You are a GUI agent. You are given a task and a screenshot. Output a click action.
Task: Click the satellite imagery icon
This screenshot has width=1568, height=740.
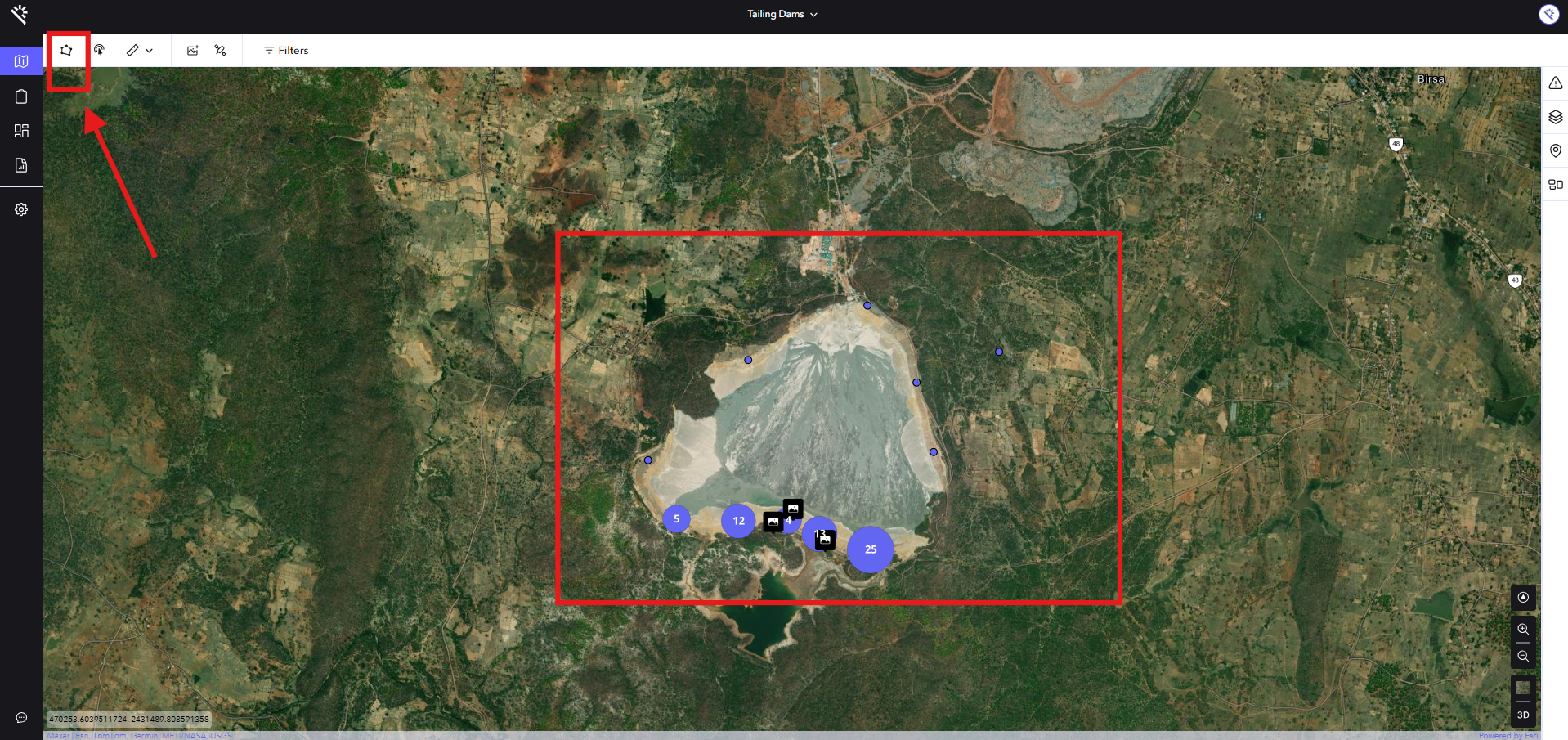point(220,50)
